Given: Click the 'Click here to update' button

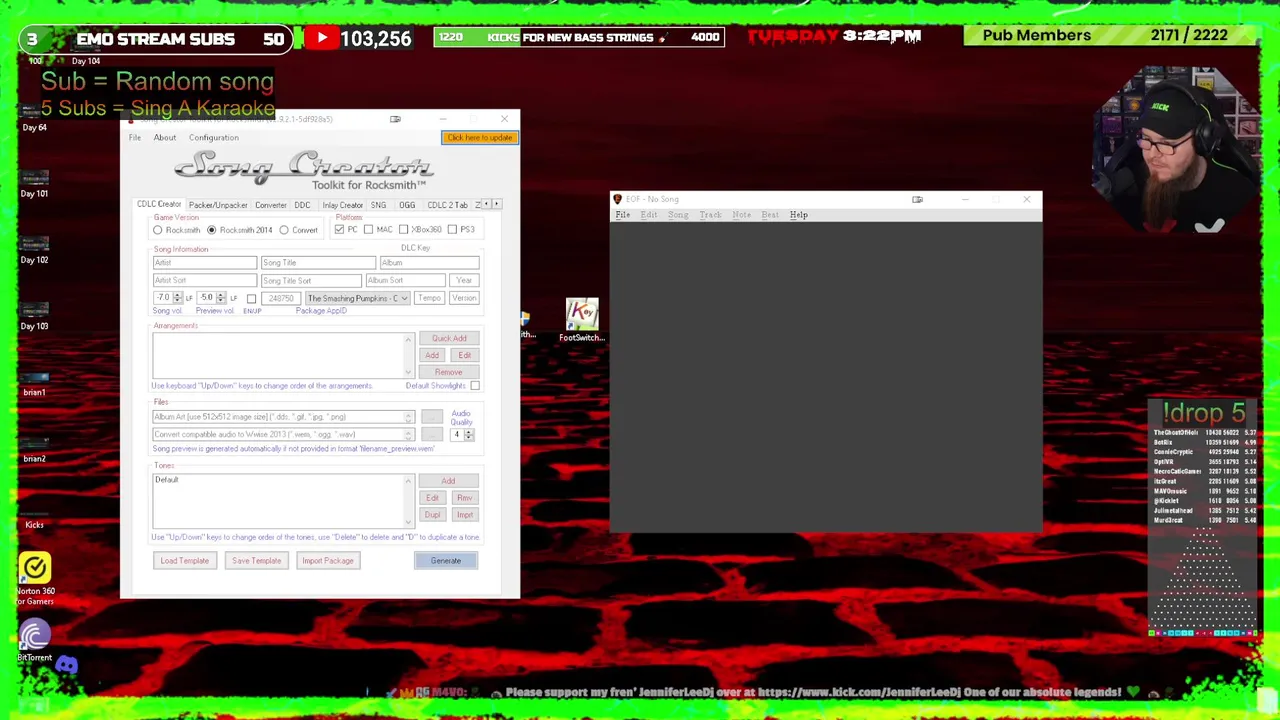Looking at the screenshot, I should coord(480,138).
